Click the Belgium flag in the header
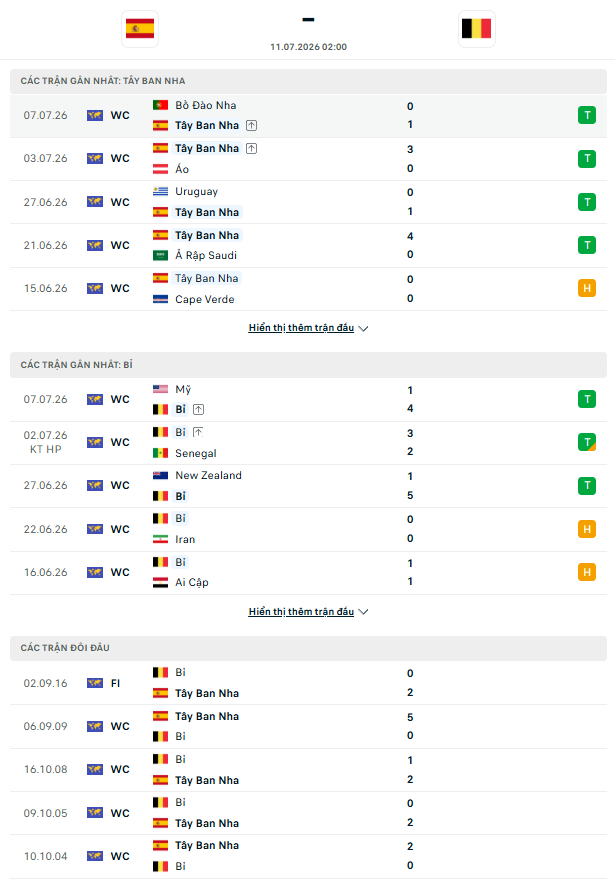Image resolution: width=615 pixels, height=880 pixels. [x=476, y=29]
